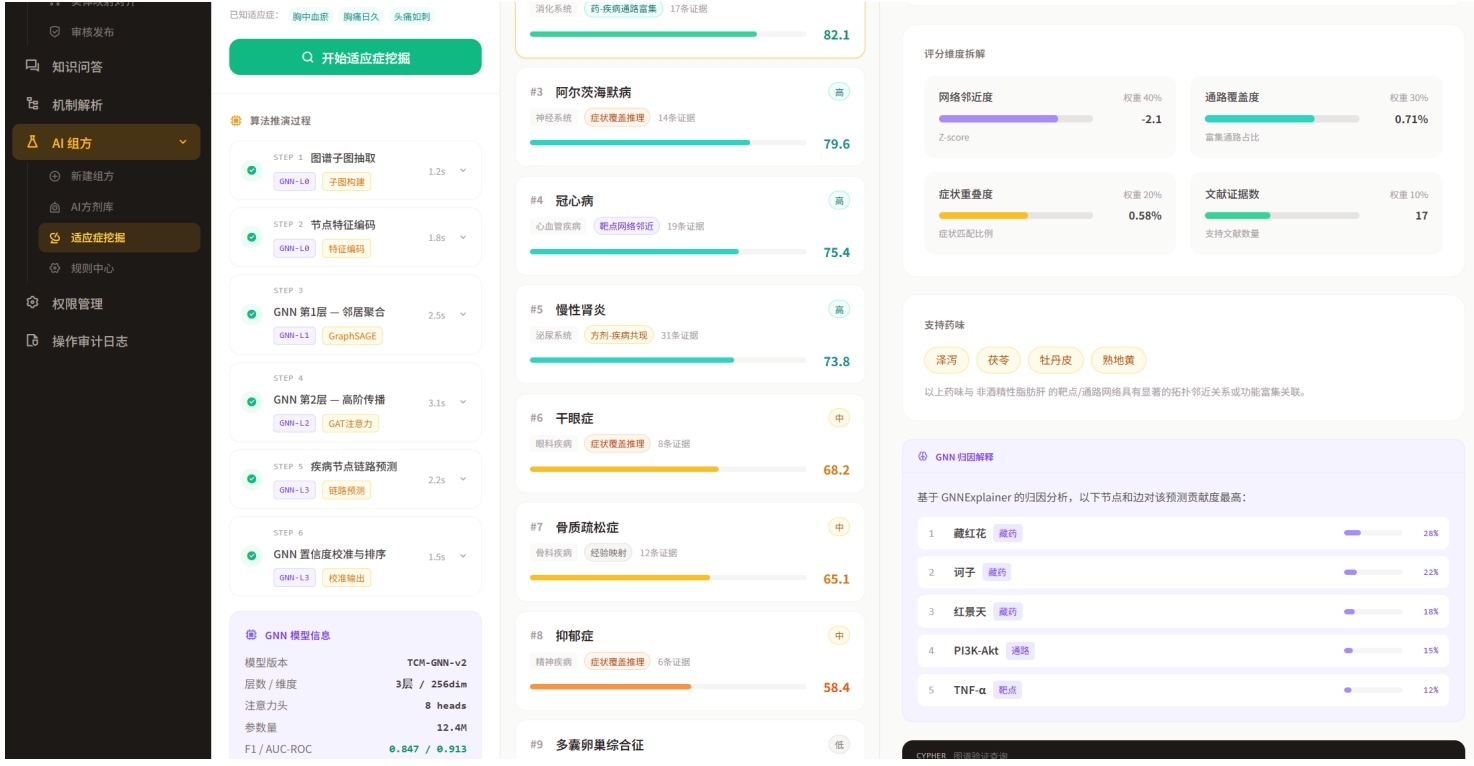
Task: Open 知识问答 in the sidebar
Action: tap(106, 67)
